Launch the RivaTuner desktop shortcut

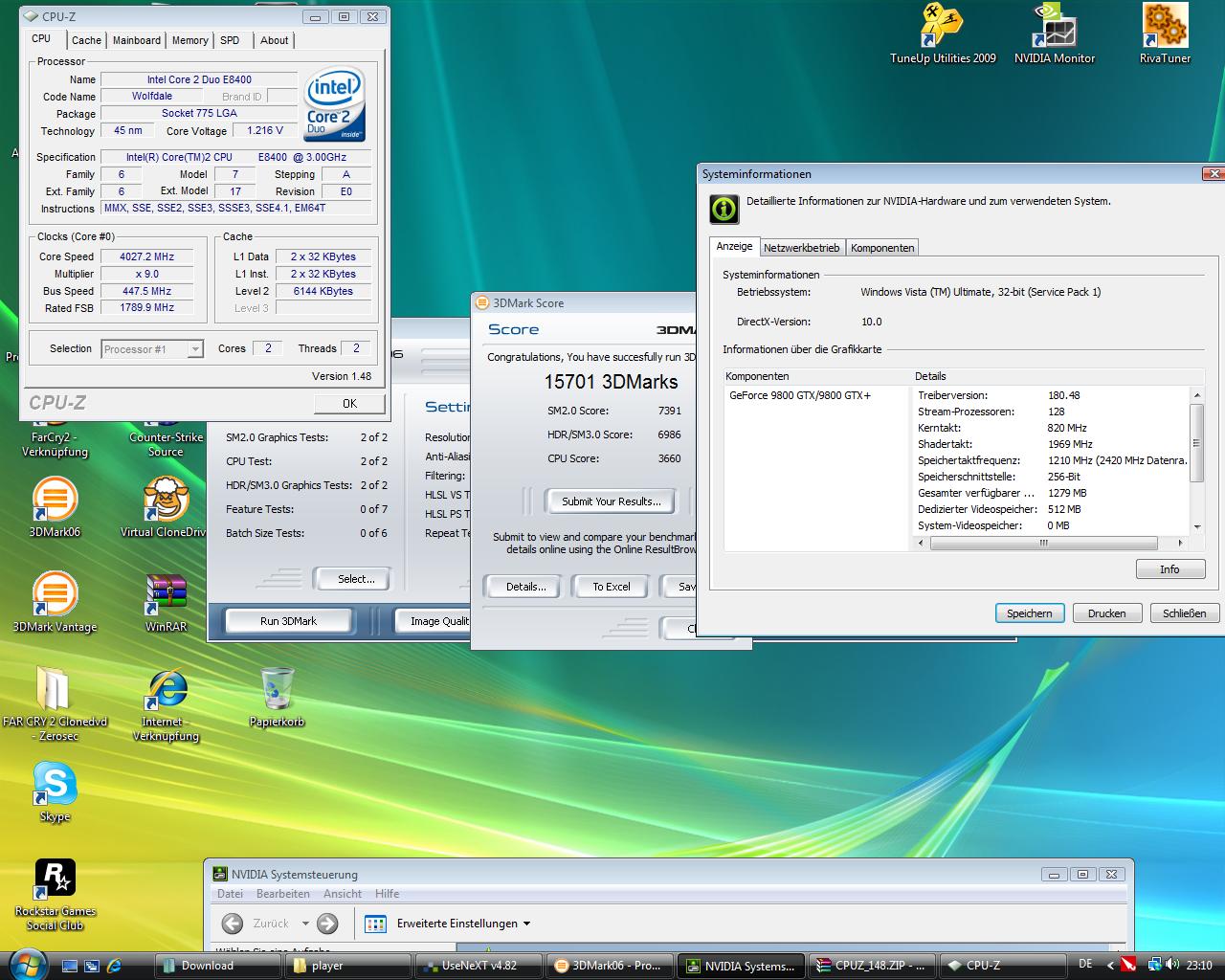point(1165,34)
